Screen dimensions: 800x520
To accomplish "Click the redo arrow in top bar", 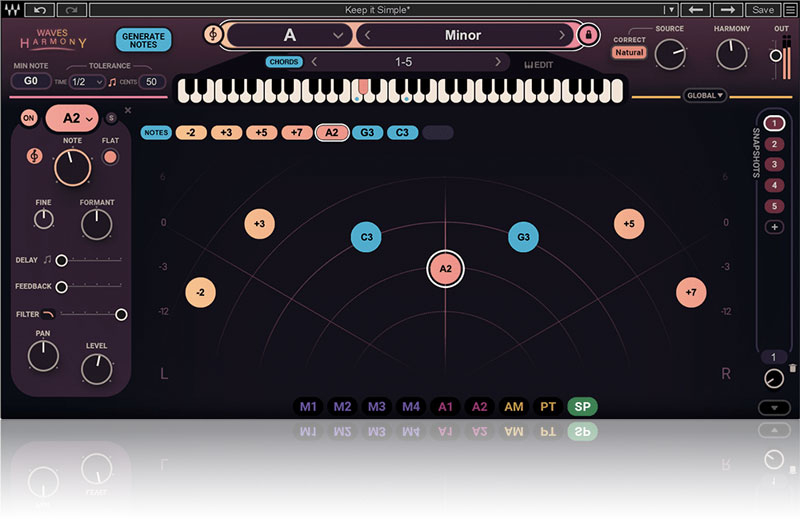I will click(72, 9).
